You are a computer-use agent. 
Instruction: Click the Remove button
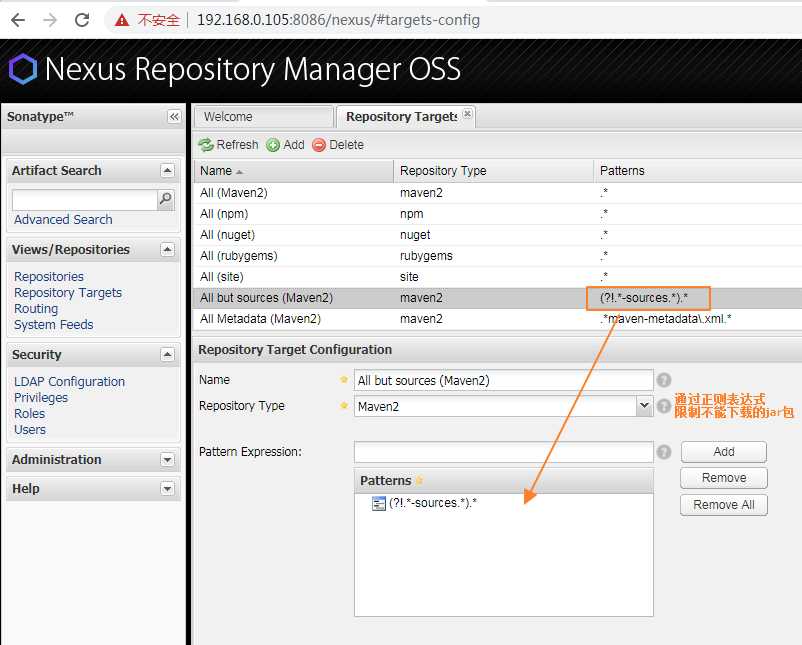723,478
